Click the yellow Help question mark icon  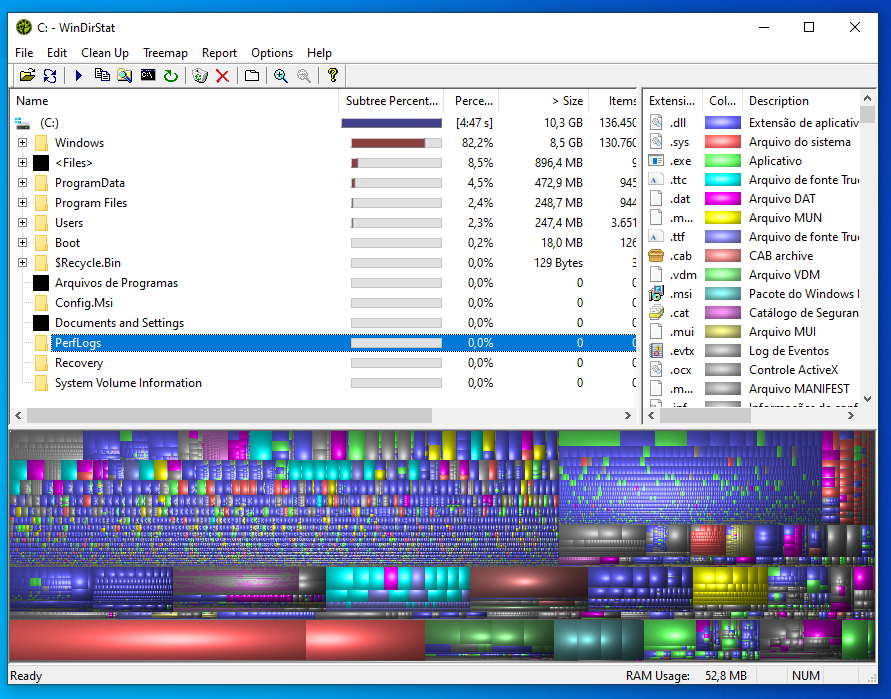[x=333, y=75]
